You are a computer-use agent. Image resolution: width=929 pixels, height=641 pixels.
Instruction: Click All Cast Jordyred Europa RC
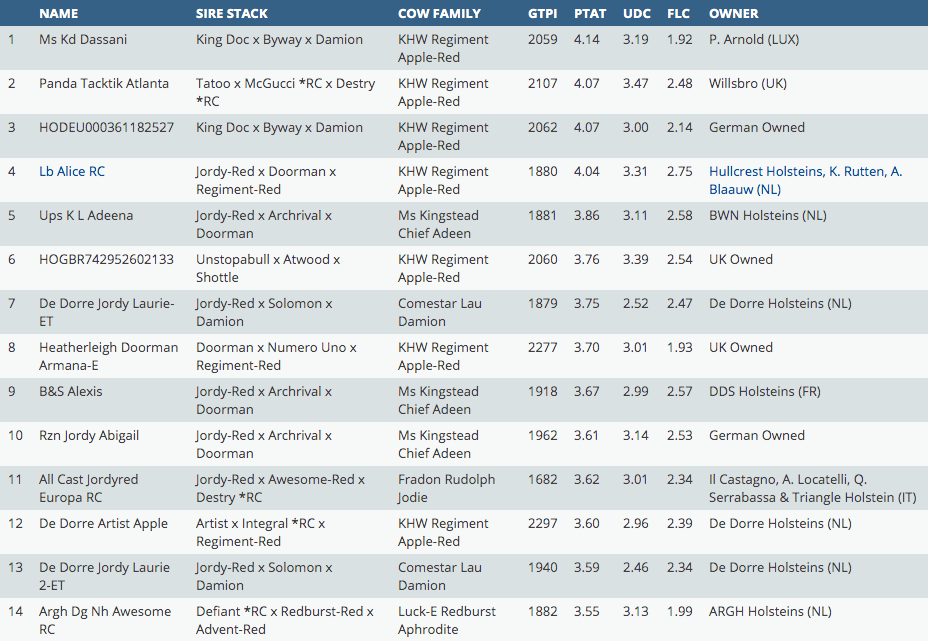(x=88, y=488)
